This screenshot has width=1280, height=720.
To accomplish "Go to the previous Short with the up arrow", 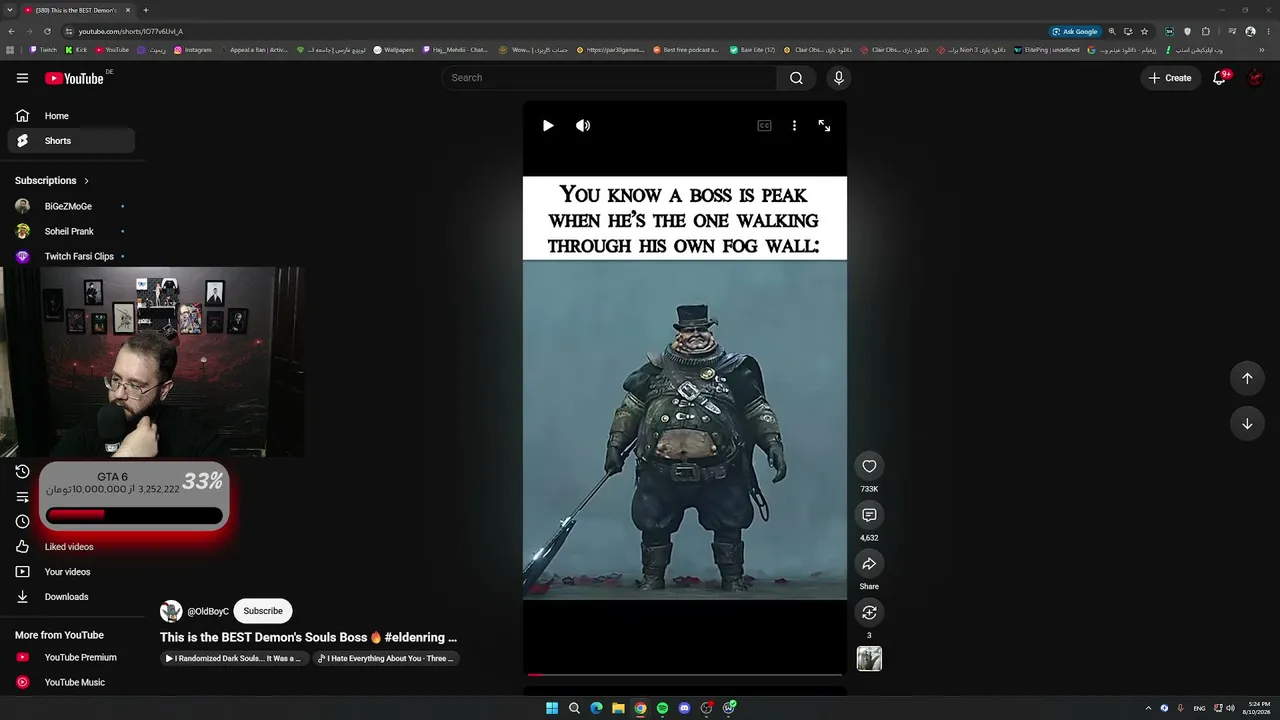I will tap(1247, 378).
